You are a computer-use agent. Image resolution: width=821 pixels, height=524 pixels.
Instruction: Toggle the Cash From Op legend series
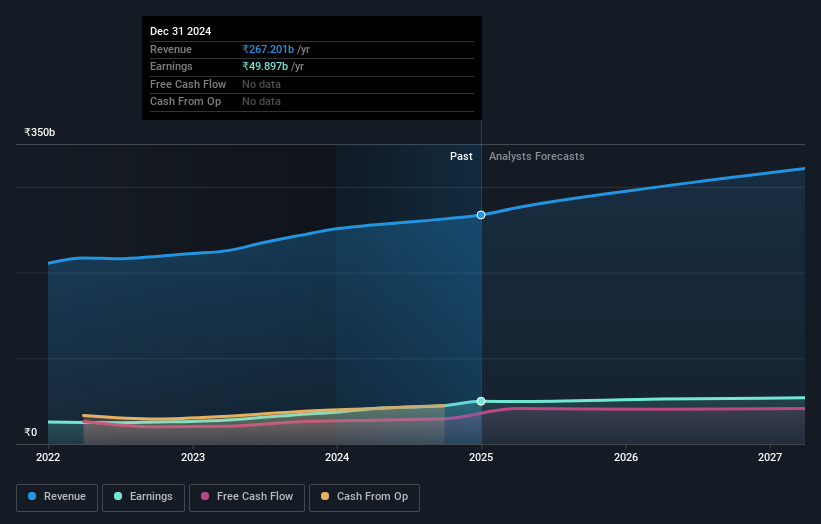[364, 497]
